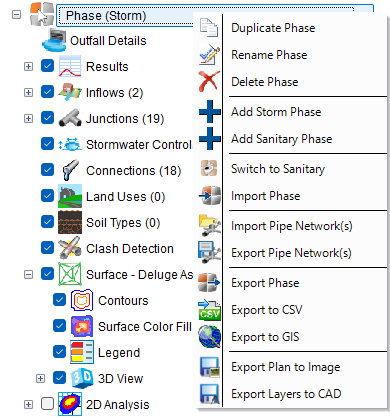This screenshot has width=390, height=418.
Task: Click the Export Layers to CAD icon
Action: 210,394
